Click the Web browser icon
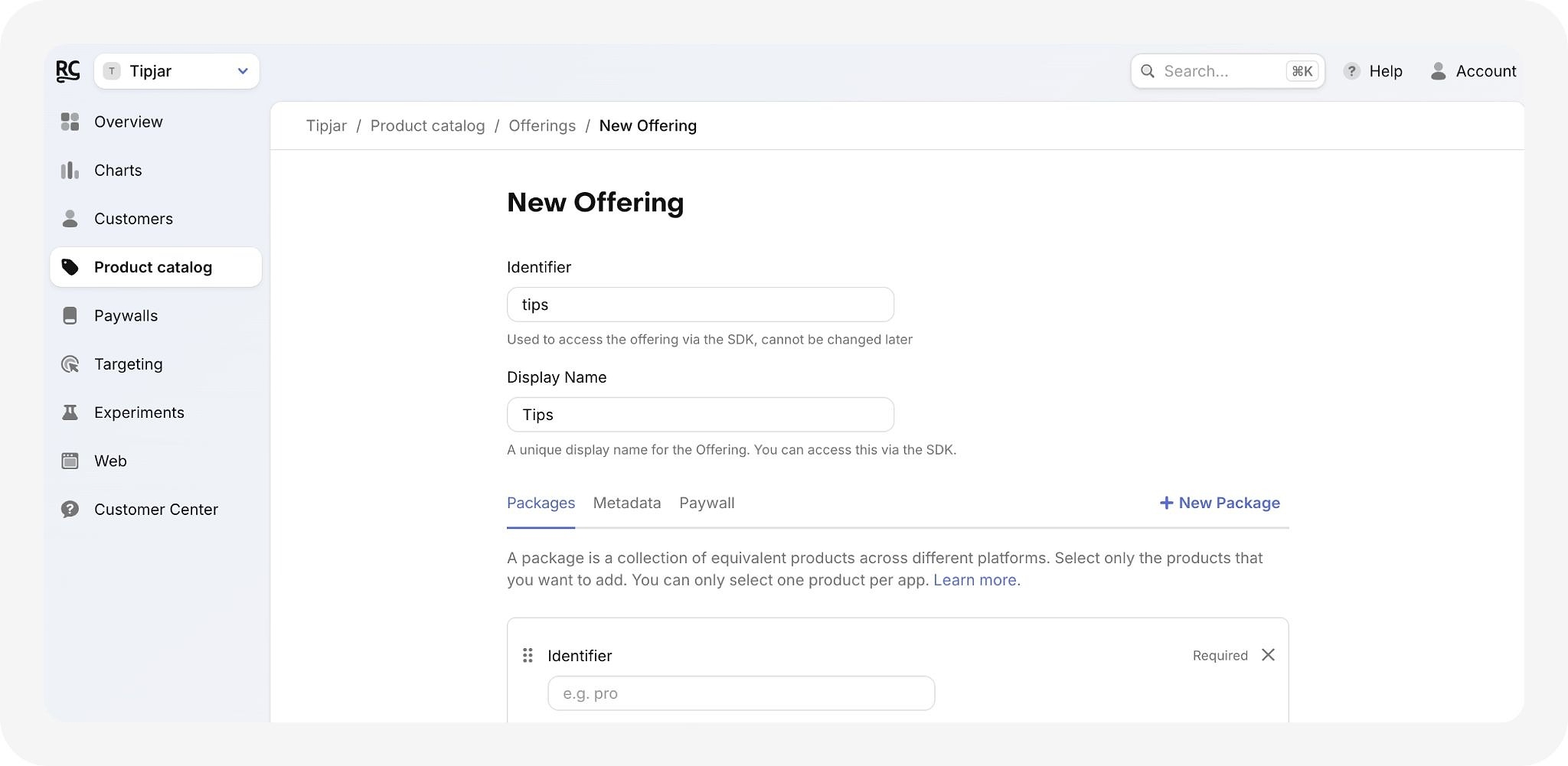The height and width of the screenshot is (766, 1568). (70, 461)
